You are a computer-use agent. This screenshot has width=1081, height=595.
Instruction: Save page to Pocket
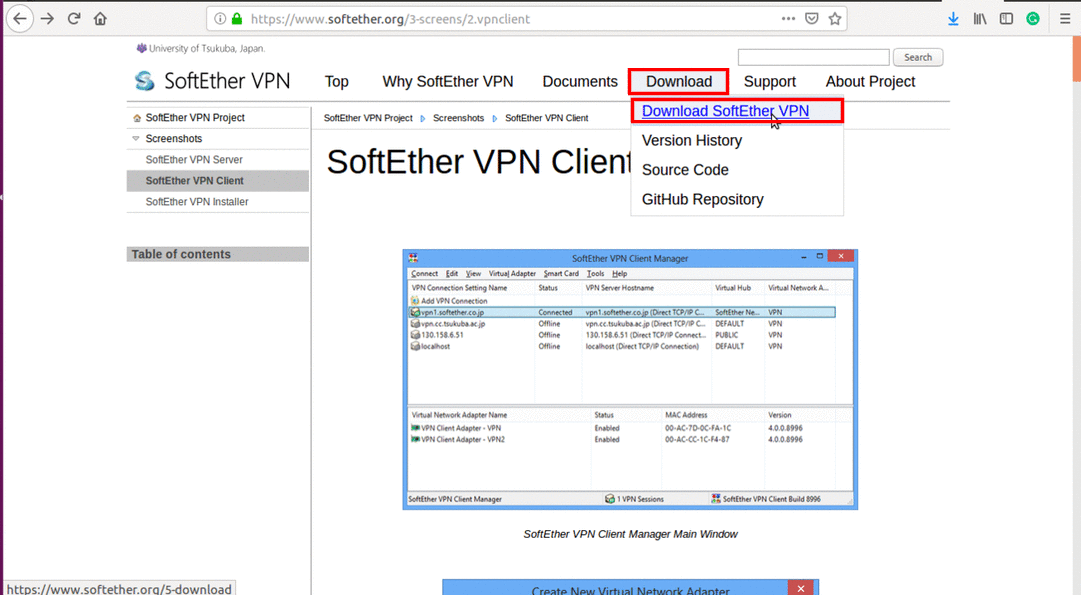coord(811,19)
